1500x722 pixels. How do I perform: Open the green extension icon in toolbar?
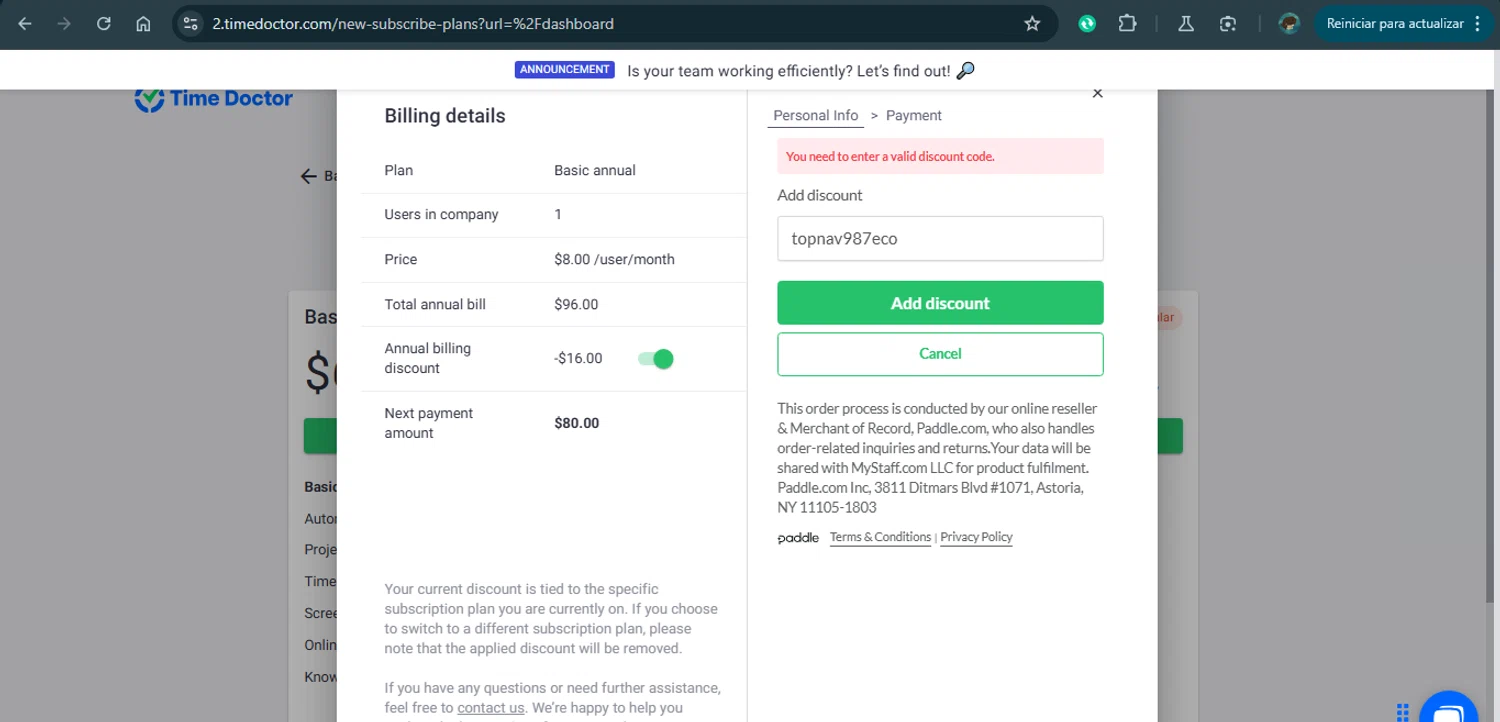[1087, 24]
